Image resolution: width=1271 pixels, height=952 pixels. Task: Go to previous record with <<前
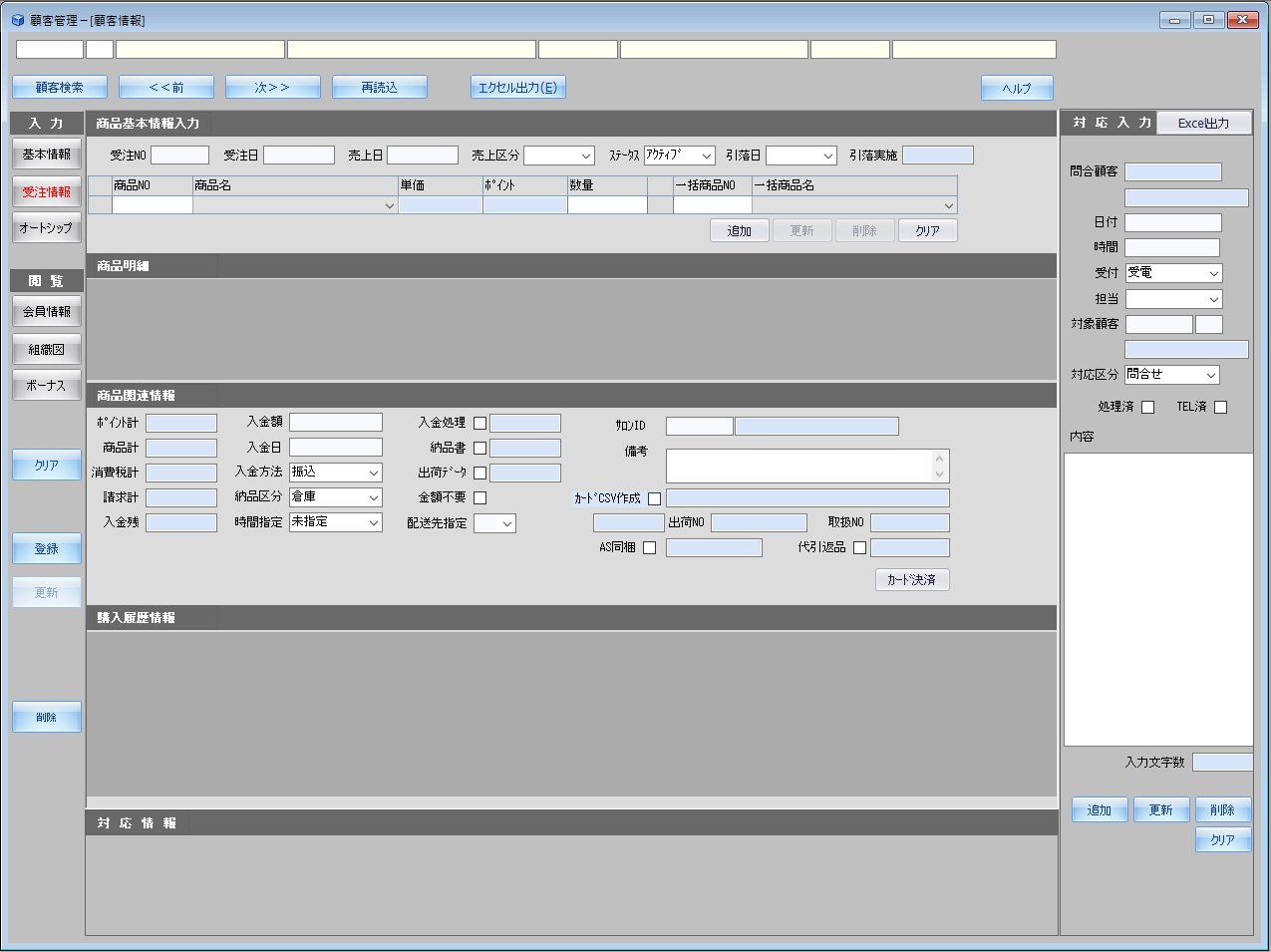(166, 88)
